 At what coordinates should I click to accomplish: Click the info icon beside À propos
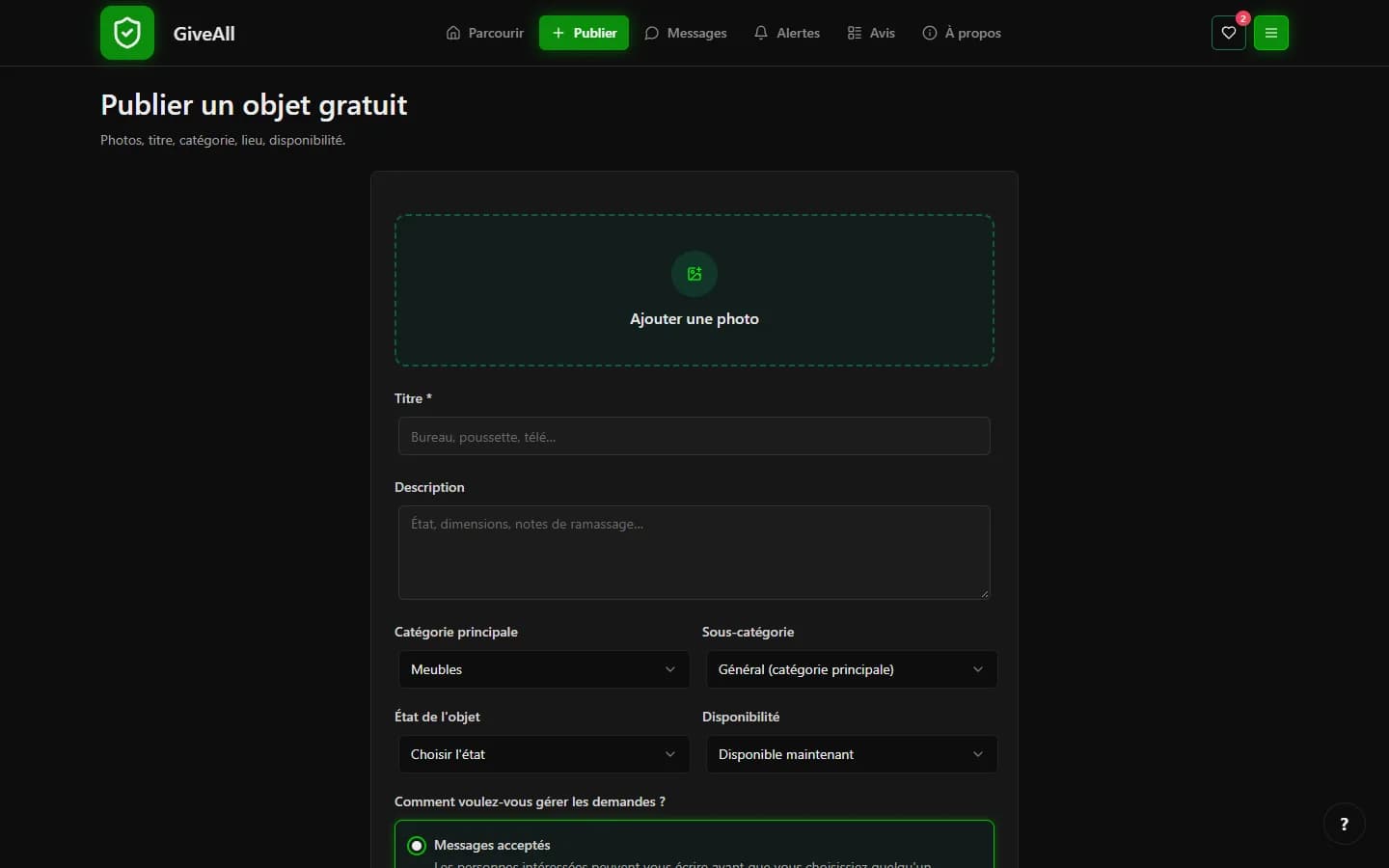930,33
